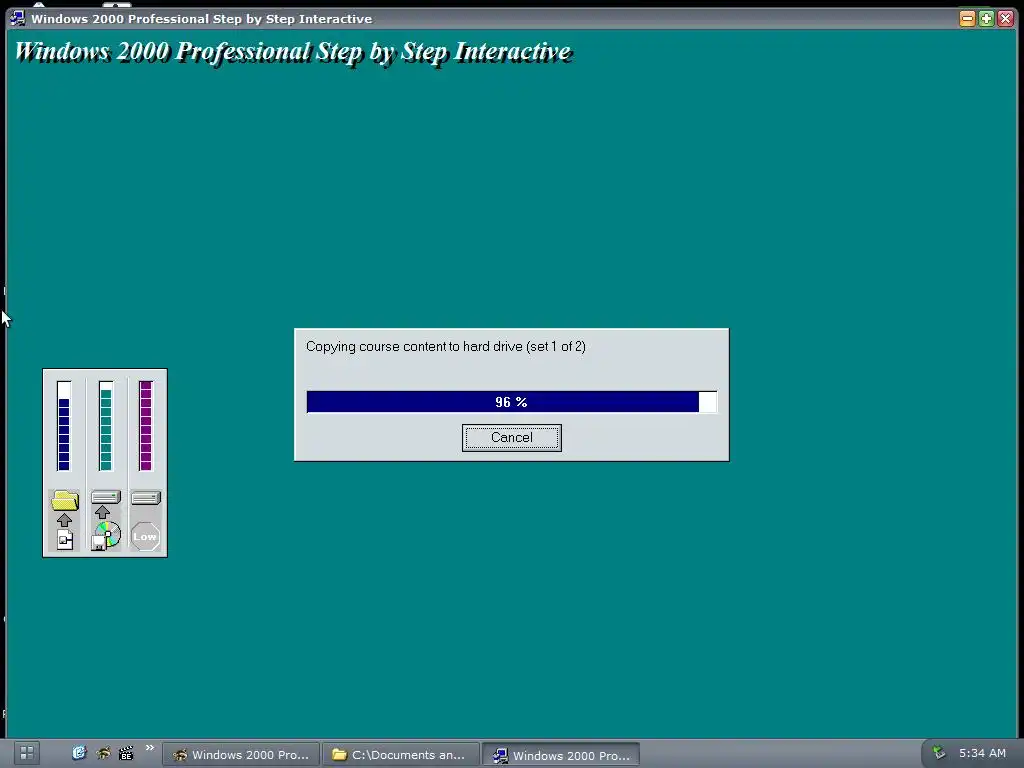The height and width of the screenshot is (768, 1024).
Task: Switch to active Windows 2000 Pro taskbar button
Action: pyautogui.click(x=561, y=755)
